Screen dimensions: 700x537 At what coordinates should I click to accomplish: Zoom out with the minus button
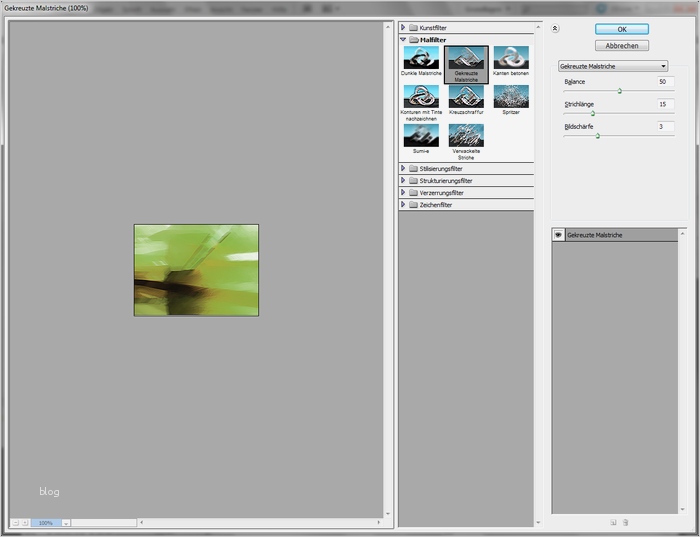pos(16,523)
